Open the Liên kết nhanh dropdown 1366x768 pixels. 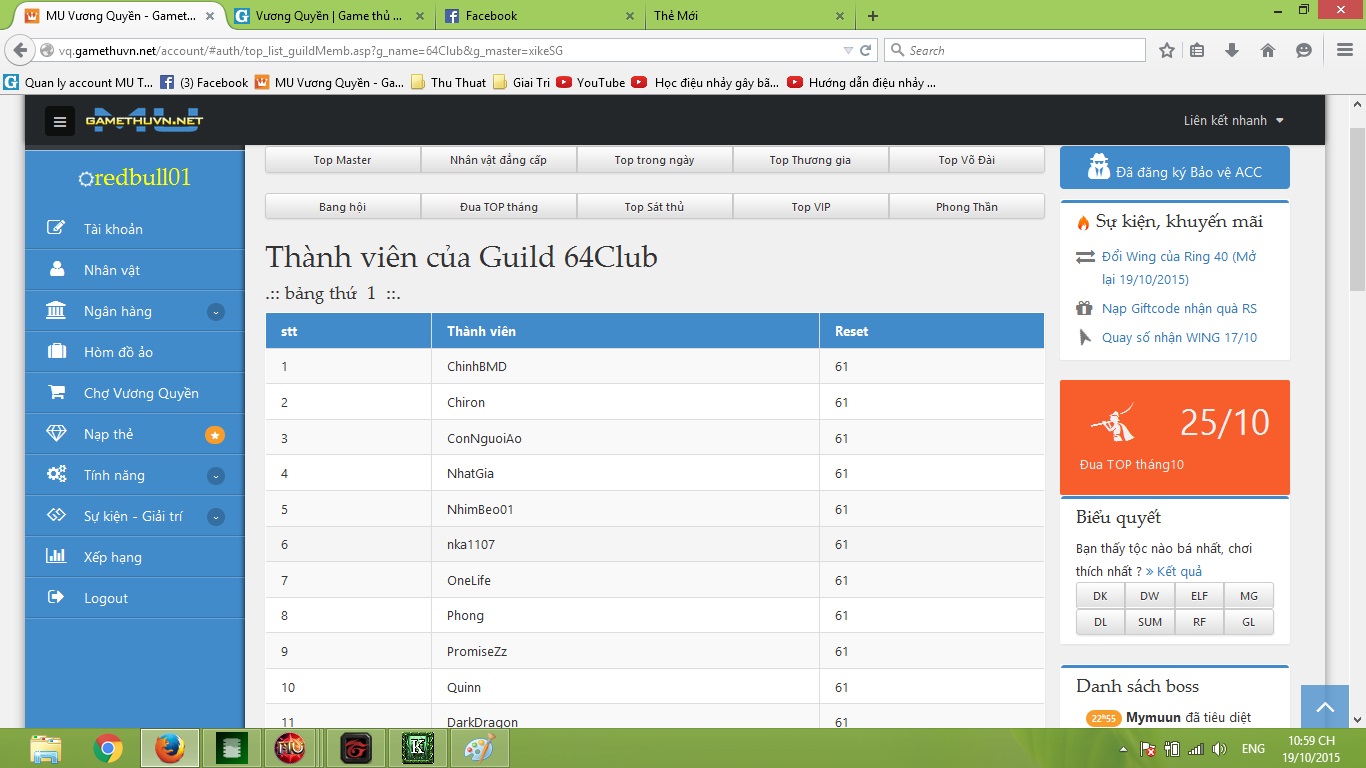tap(1233, 121)
